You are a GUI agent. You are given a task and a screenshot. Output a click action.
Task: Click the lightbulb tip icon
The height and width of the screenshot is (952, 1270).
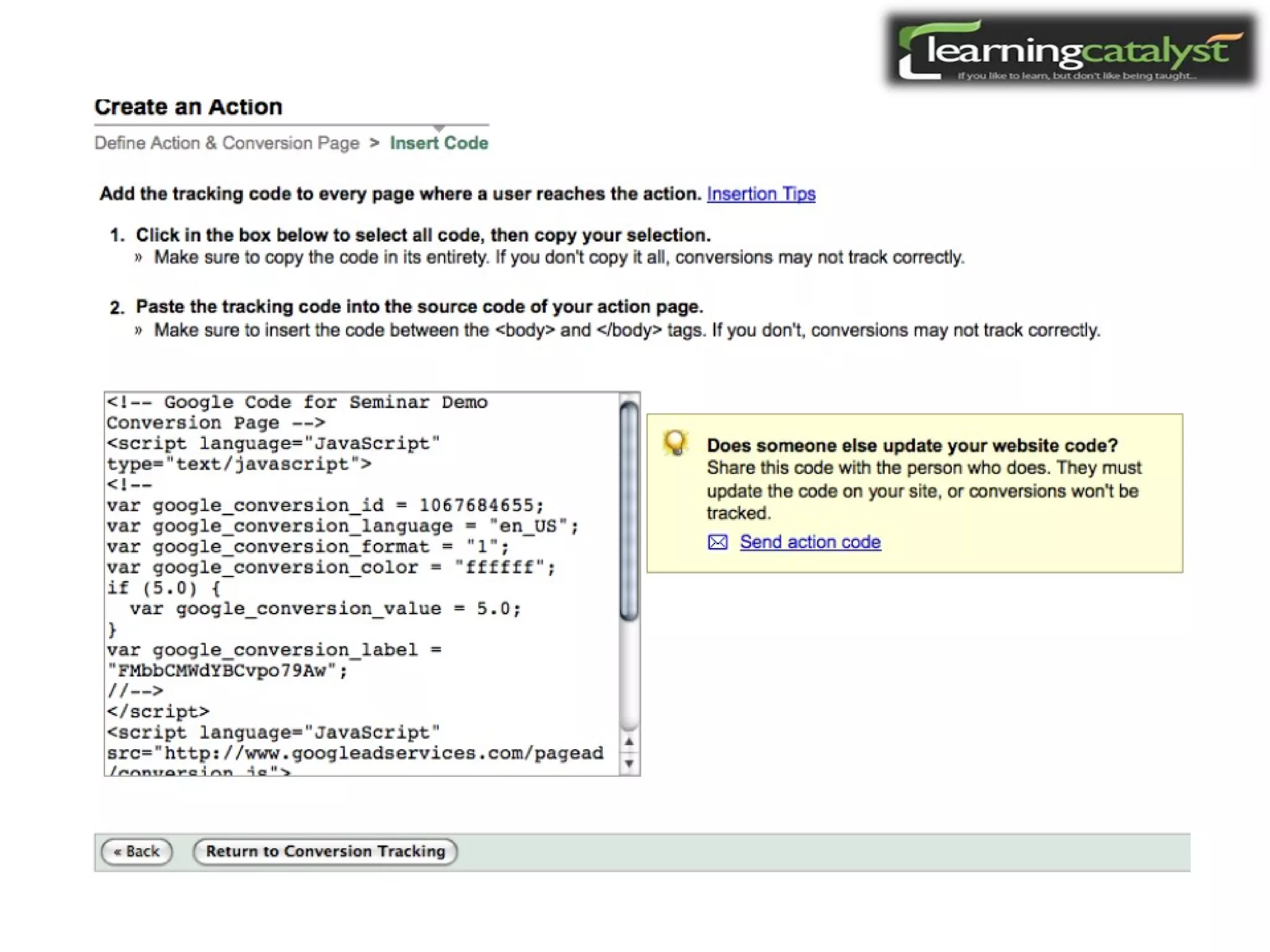point(675,443)
